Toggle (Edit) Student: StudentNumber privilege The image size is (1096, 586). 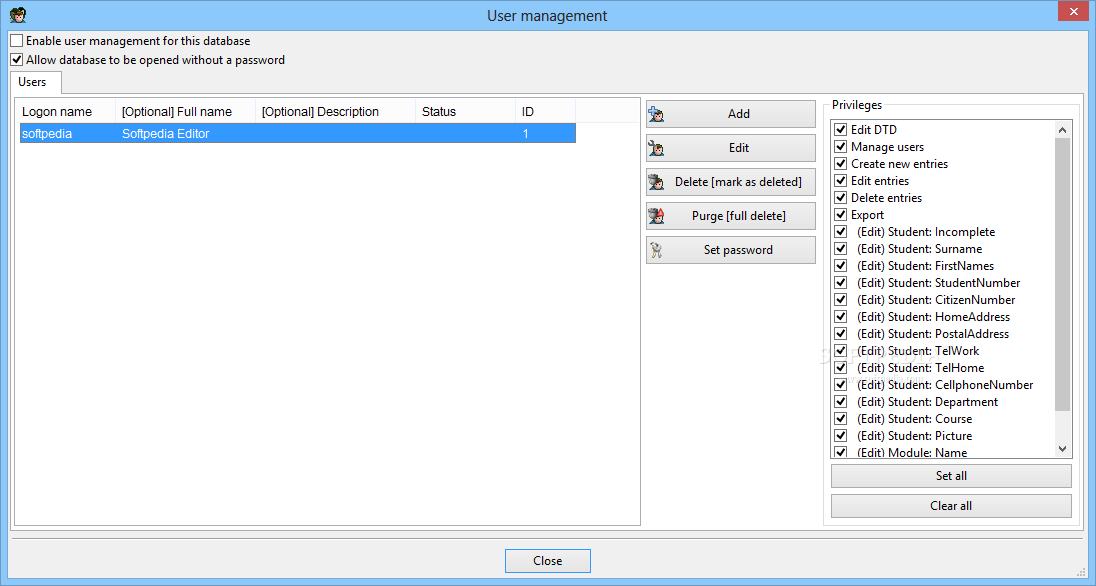[x=841, y=283]
